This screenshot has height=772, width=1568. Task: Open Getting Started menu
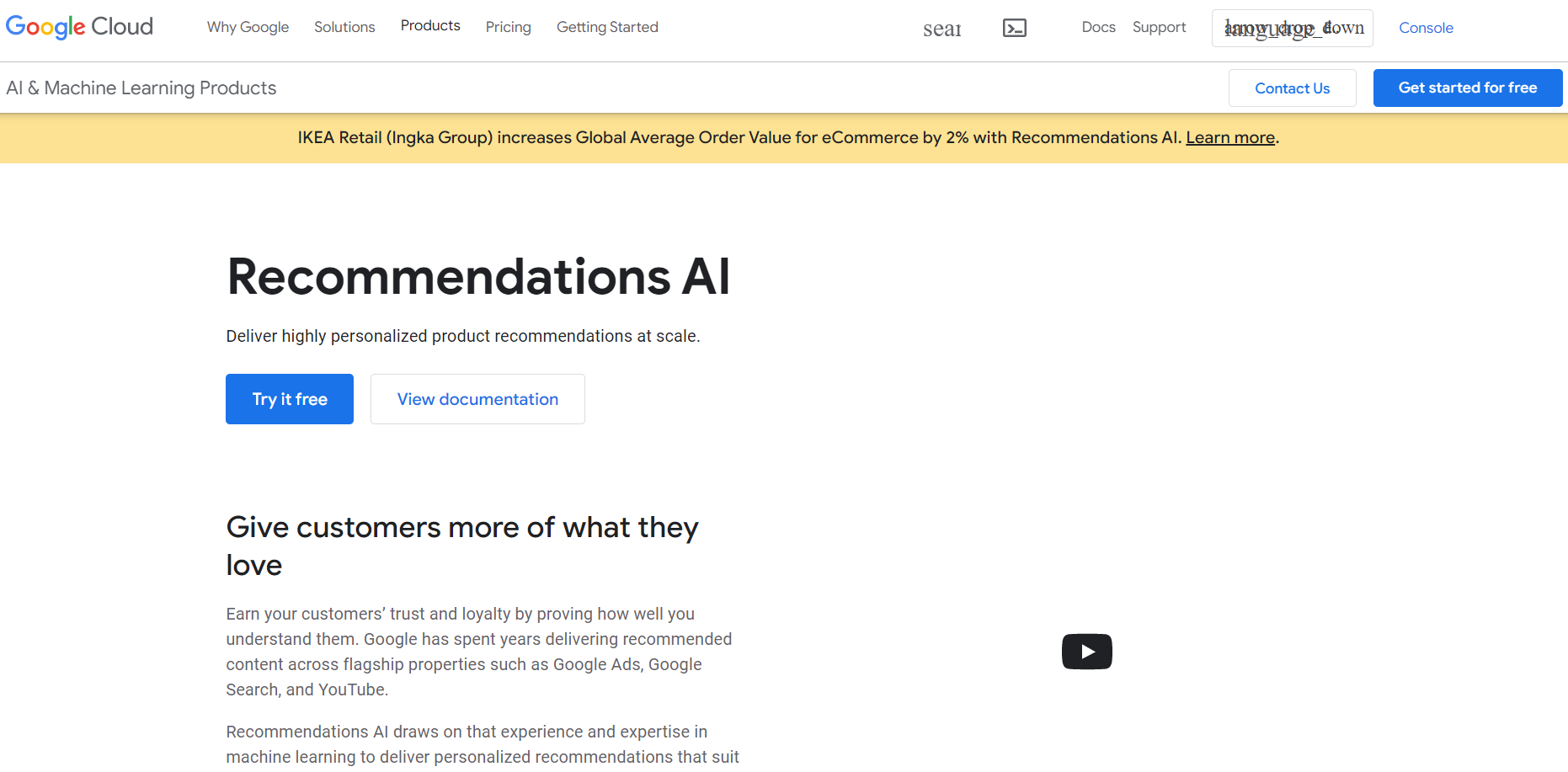coord(607,27)
